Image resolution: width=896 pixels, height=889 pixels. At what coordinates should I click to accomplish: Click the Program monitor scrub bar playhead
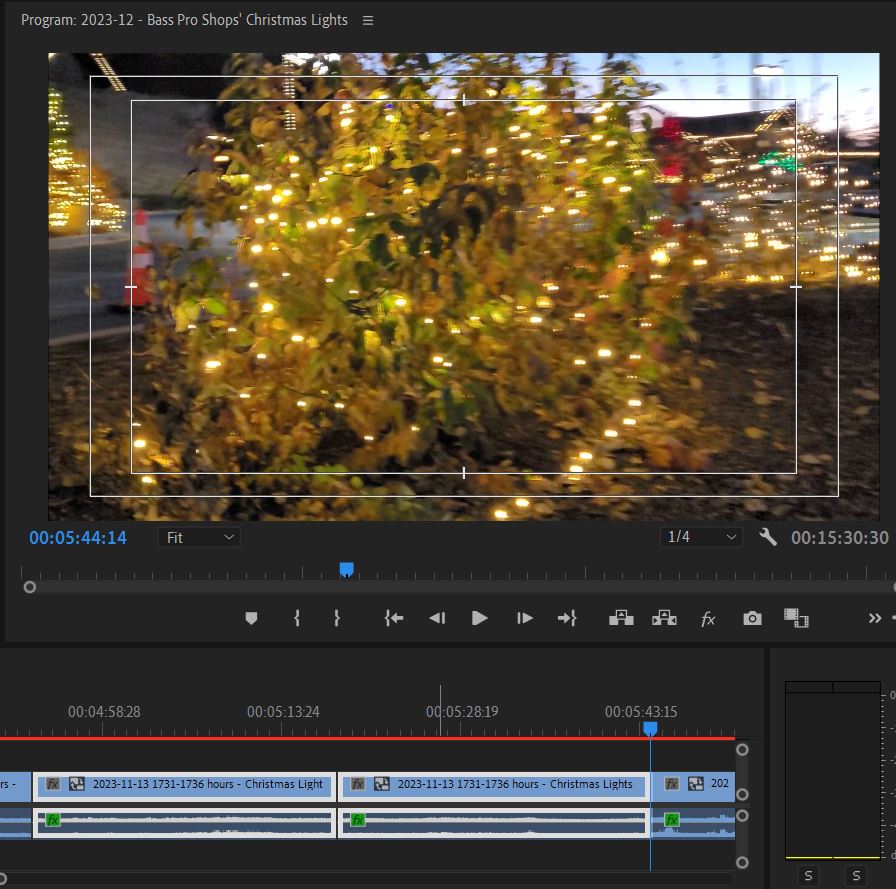346,570
